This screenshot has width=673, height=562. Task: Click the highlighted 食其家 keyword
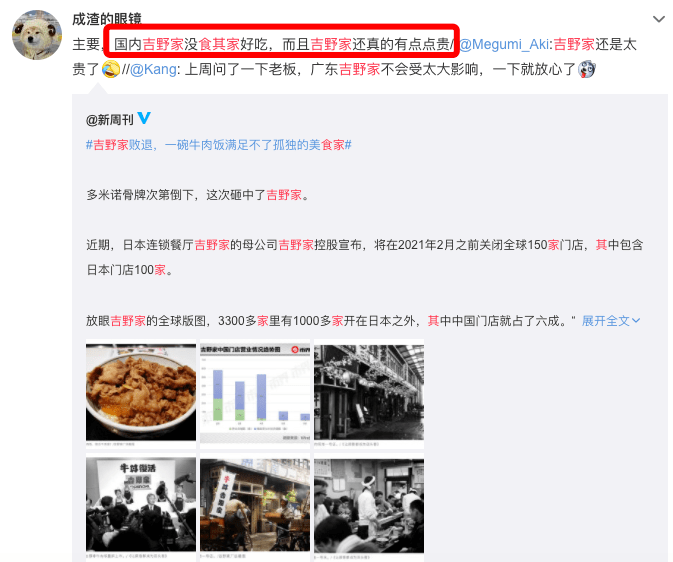(219, 44)
